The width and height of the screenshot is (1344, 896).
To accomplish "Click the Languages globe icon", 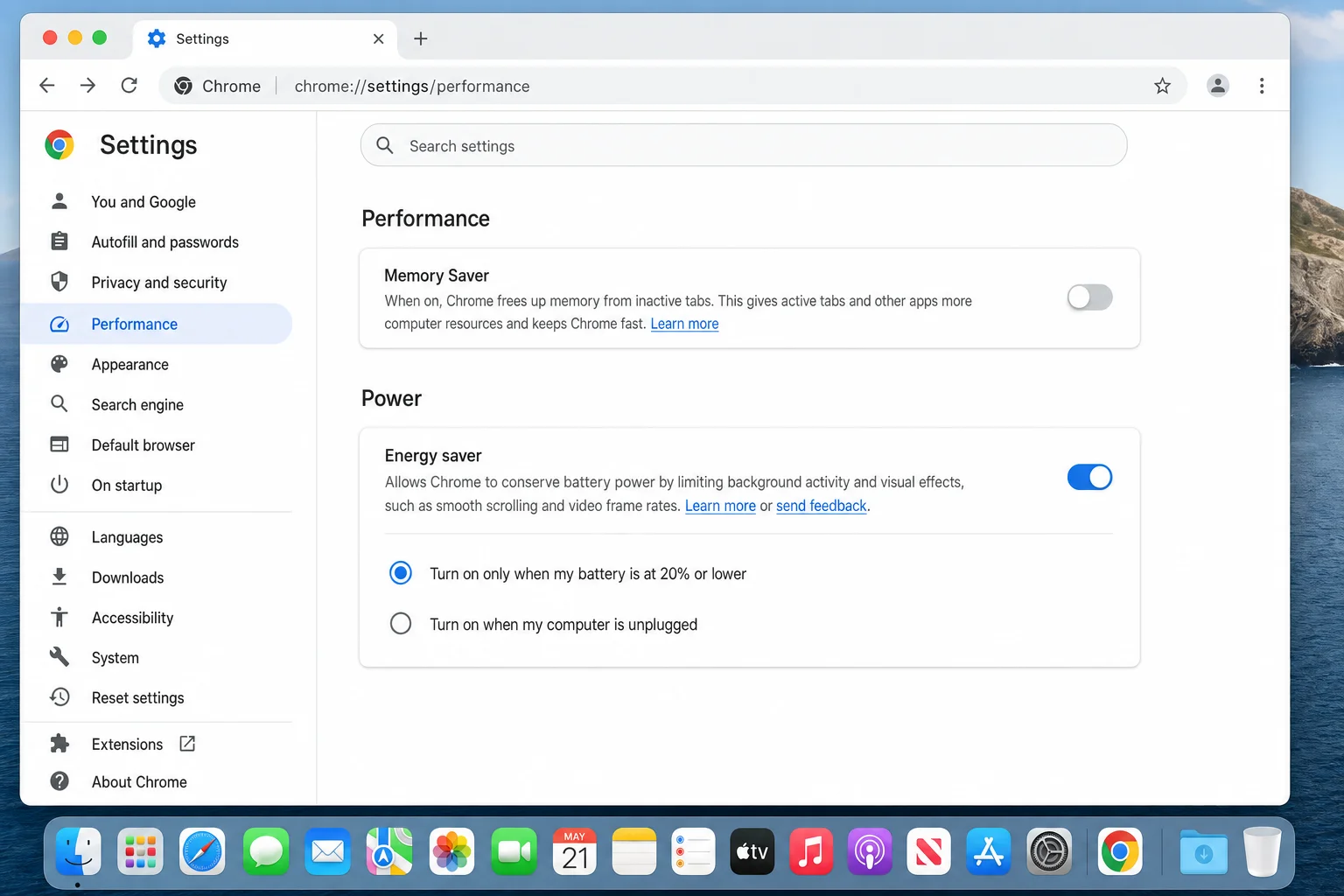I will point(59,536).
